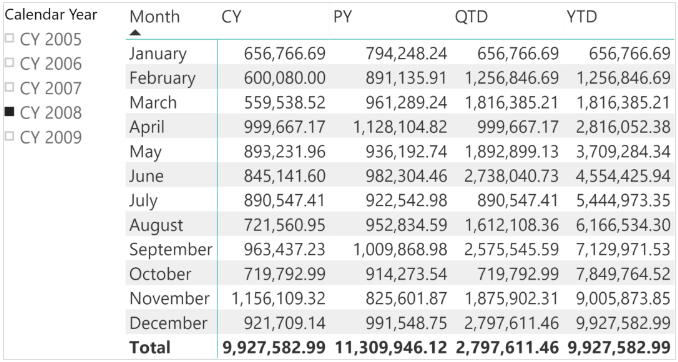Sort table by CY column header
678x362 pixels.
[231, 17]
